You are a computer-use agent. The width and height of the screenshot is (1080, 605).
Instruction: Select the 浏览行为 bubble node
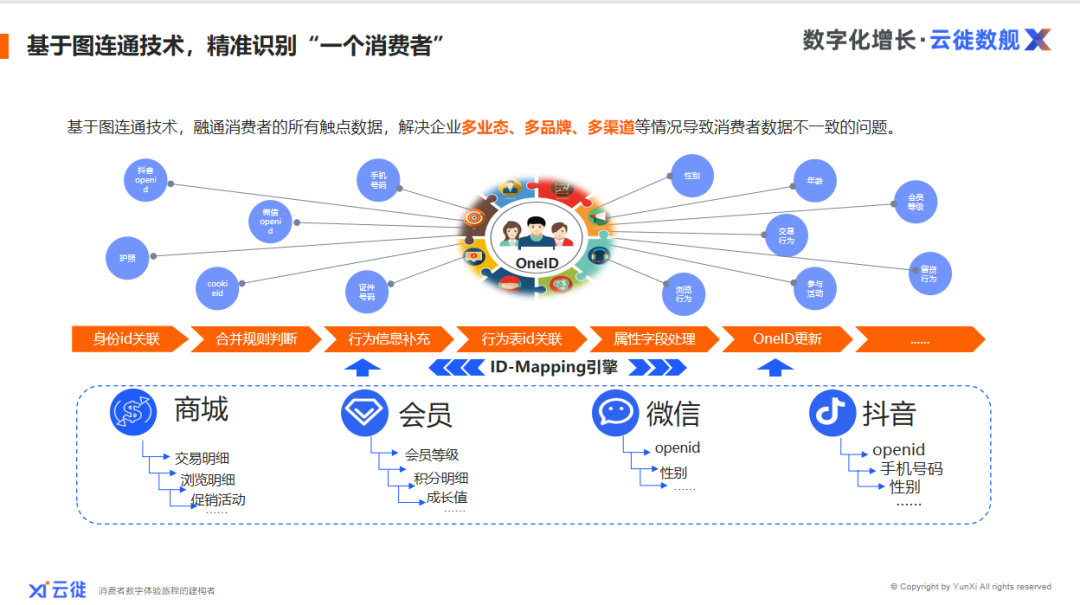click(683, 294)
